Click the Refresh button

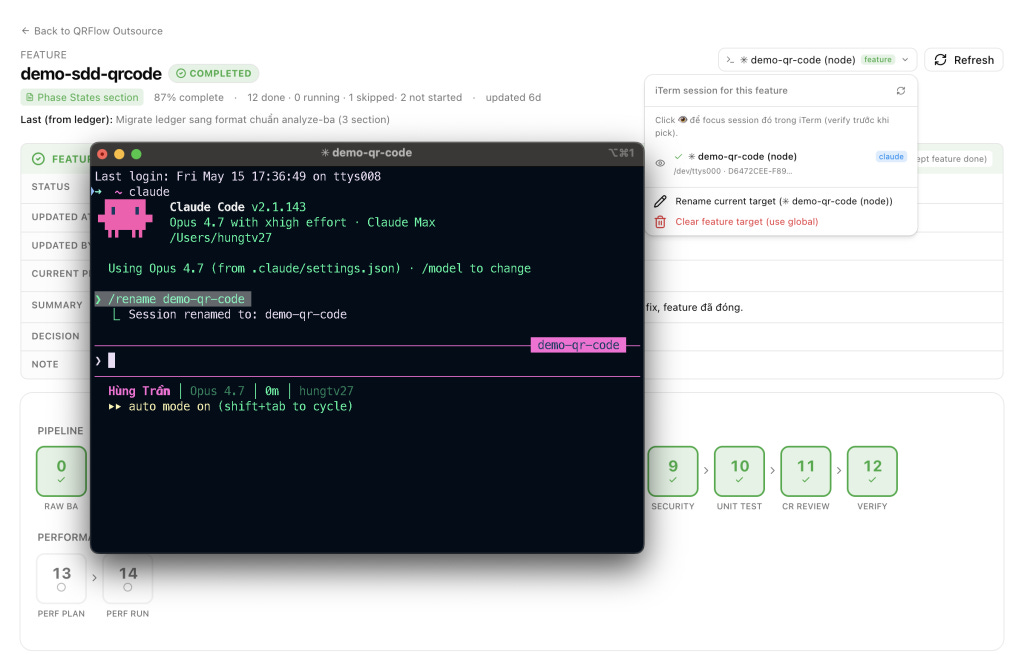[963, 60]
